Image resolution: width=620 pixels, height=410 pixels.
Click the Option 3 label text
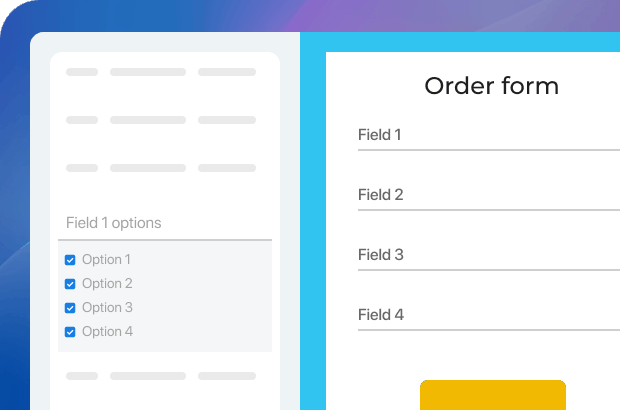107,308
